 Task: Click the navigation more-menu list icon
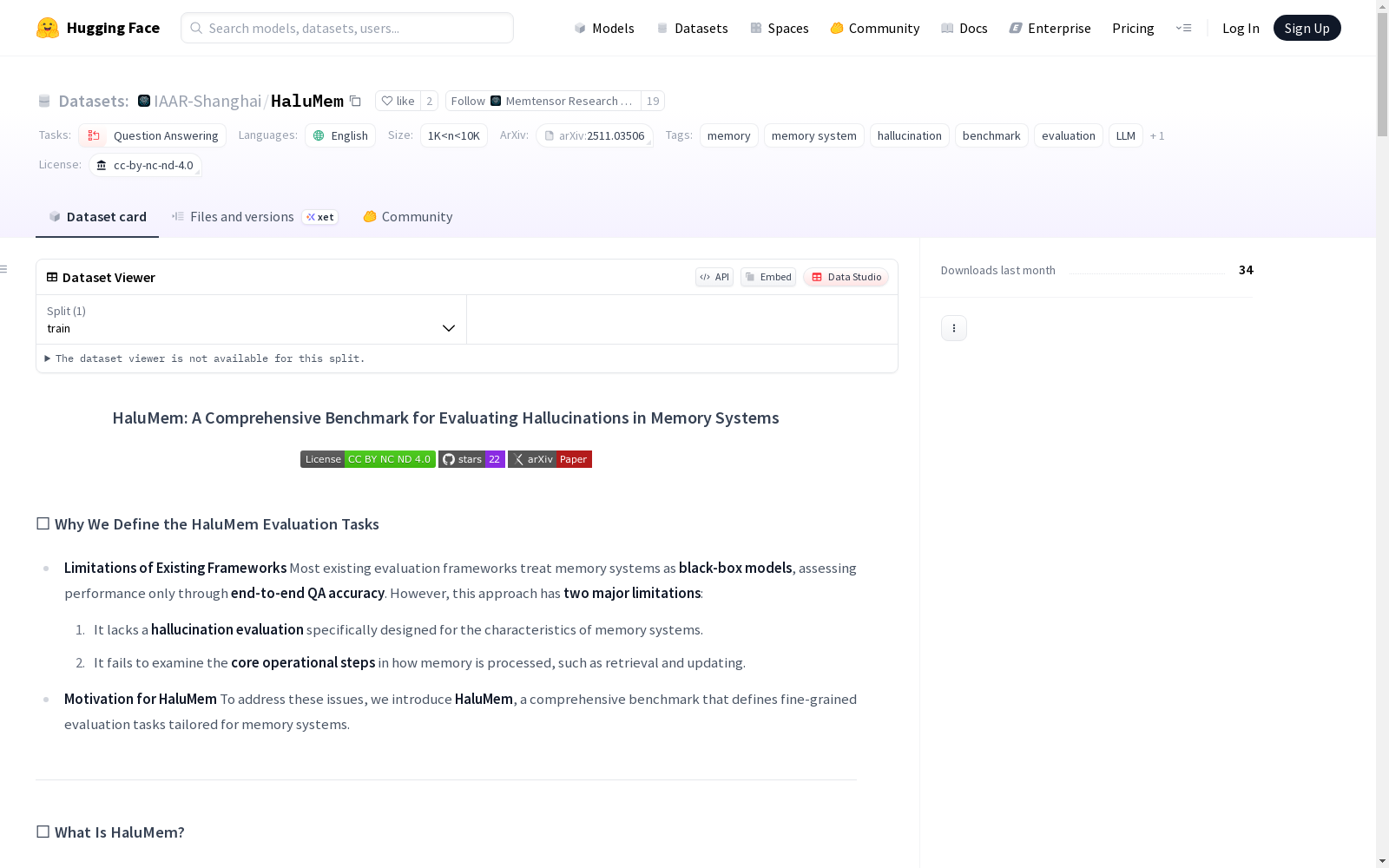(x=1183, y=28)
